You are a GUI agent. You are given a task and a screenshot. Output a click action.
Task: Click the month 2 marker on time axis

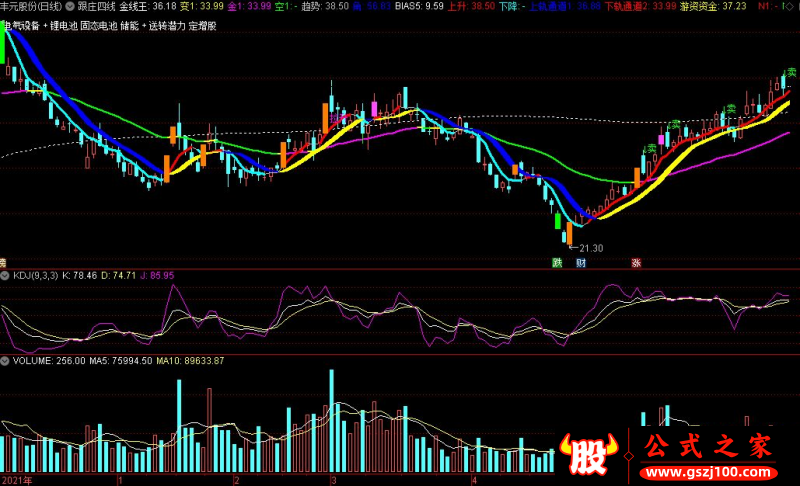(x=236, y=480)
